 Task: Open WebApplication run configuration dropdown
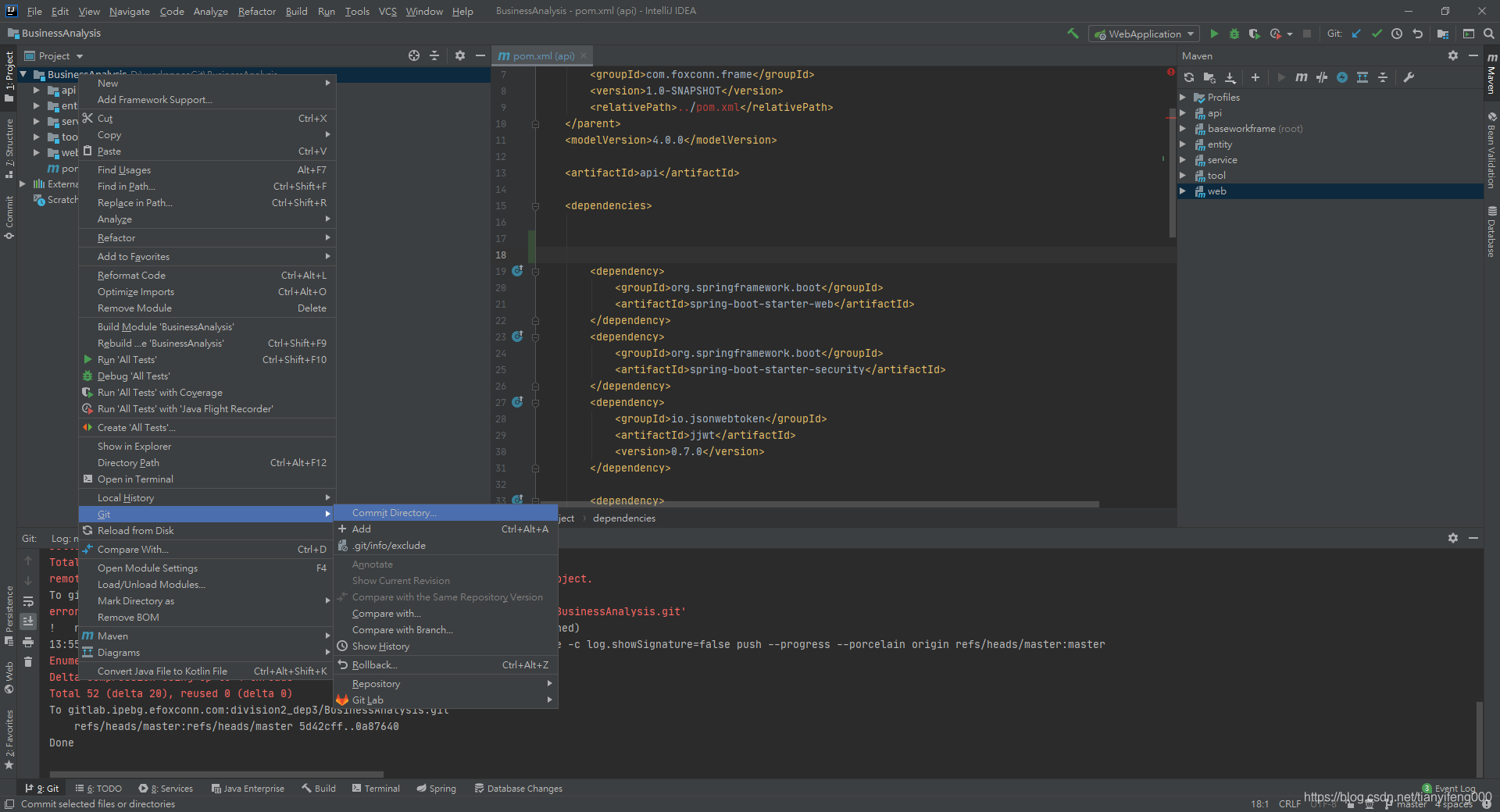pos(1144,34)
